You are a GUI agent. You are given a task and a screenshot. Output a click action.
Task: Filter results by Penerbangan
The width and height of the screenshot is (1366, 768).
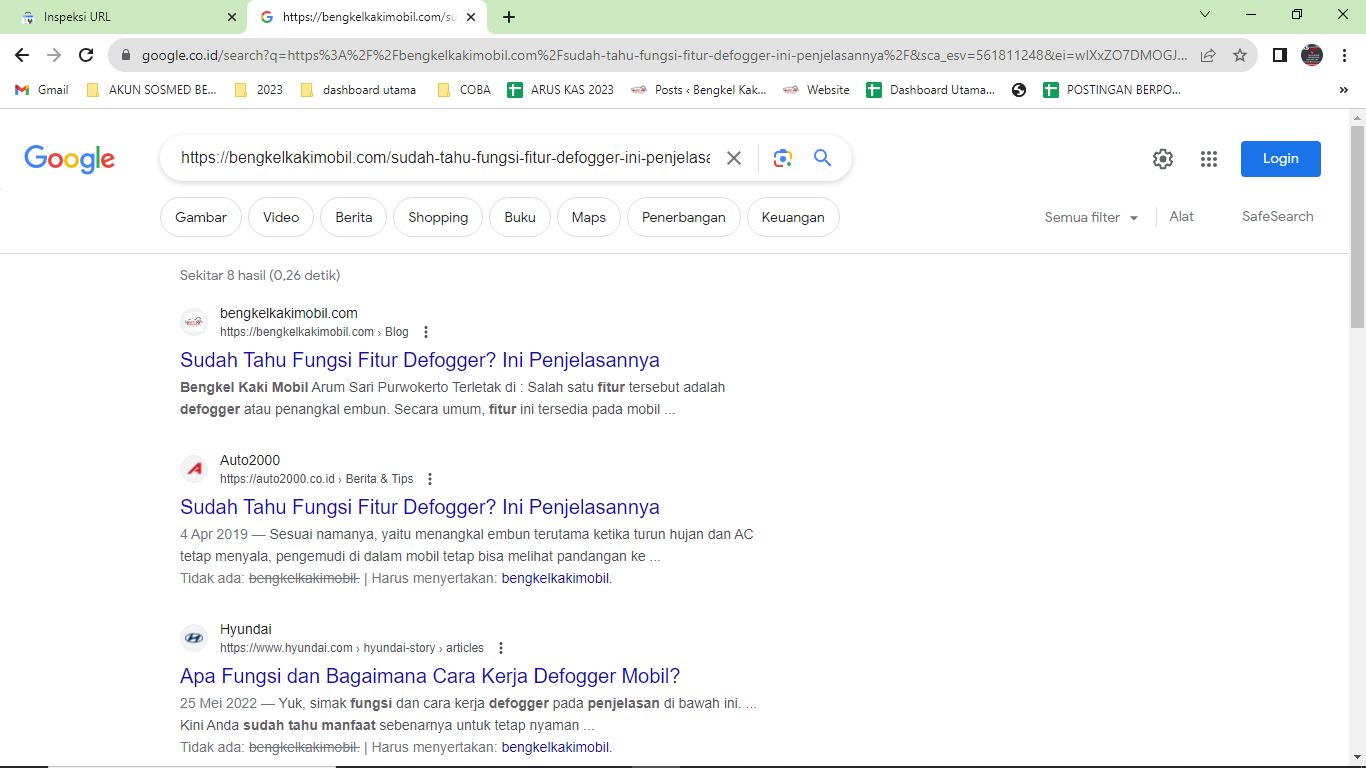(x=684, y=217)
